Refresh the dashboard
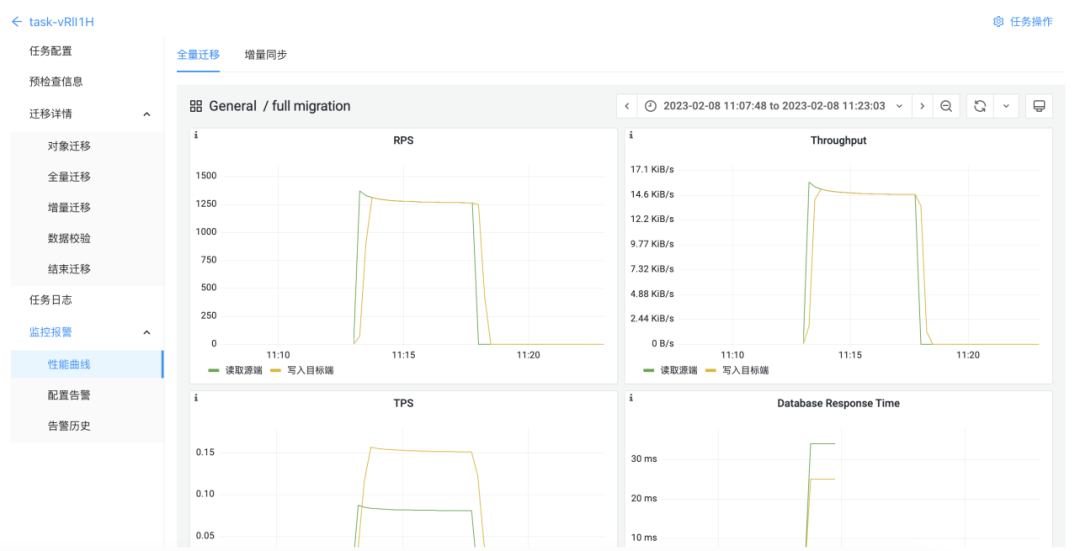Viewport: 1080px width, 551px height. [980, 106]
